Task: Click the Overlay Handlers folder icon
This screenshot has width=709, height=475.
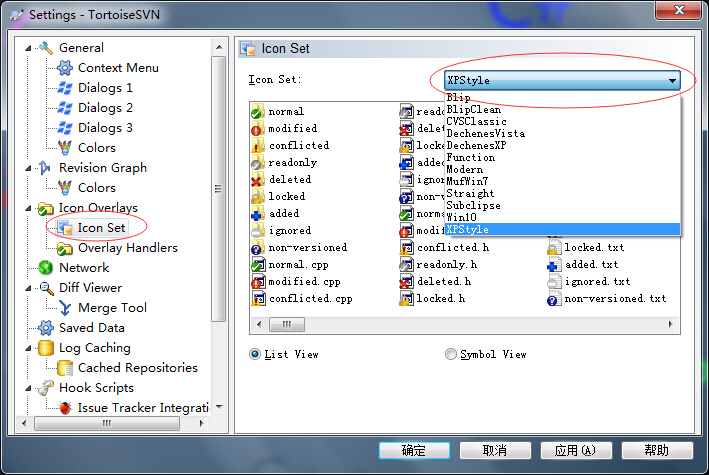Action: [x=65, y=248]
